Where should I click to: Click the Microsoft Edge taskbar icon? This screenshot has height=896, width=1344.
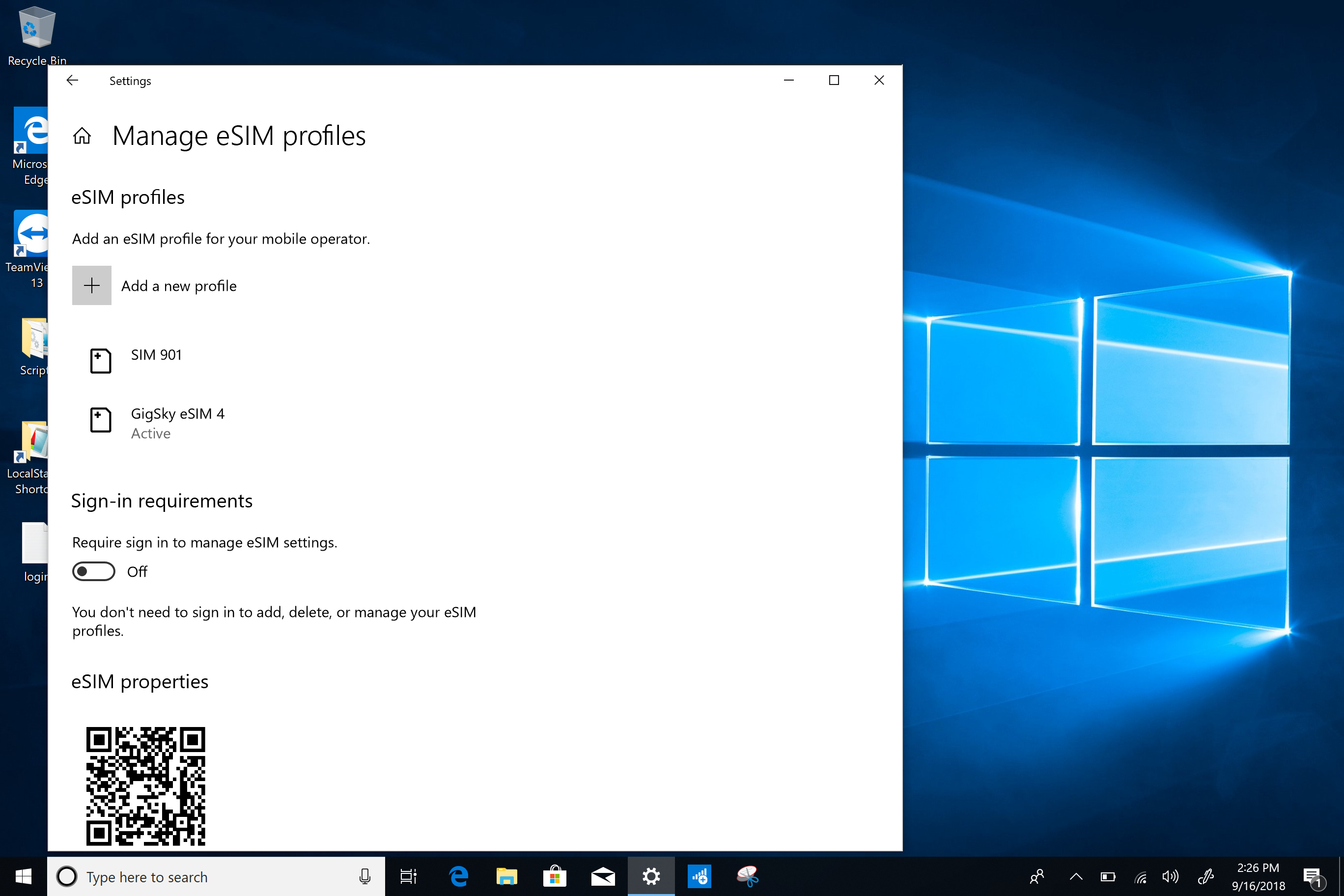456,877
